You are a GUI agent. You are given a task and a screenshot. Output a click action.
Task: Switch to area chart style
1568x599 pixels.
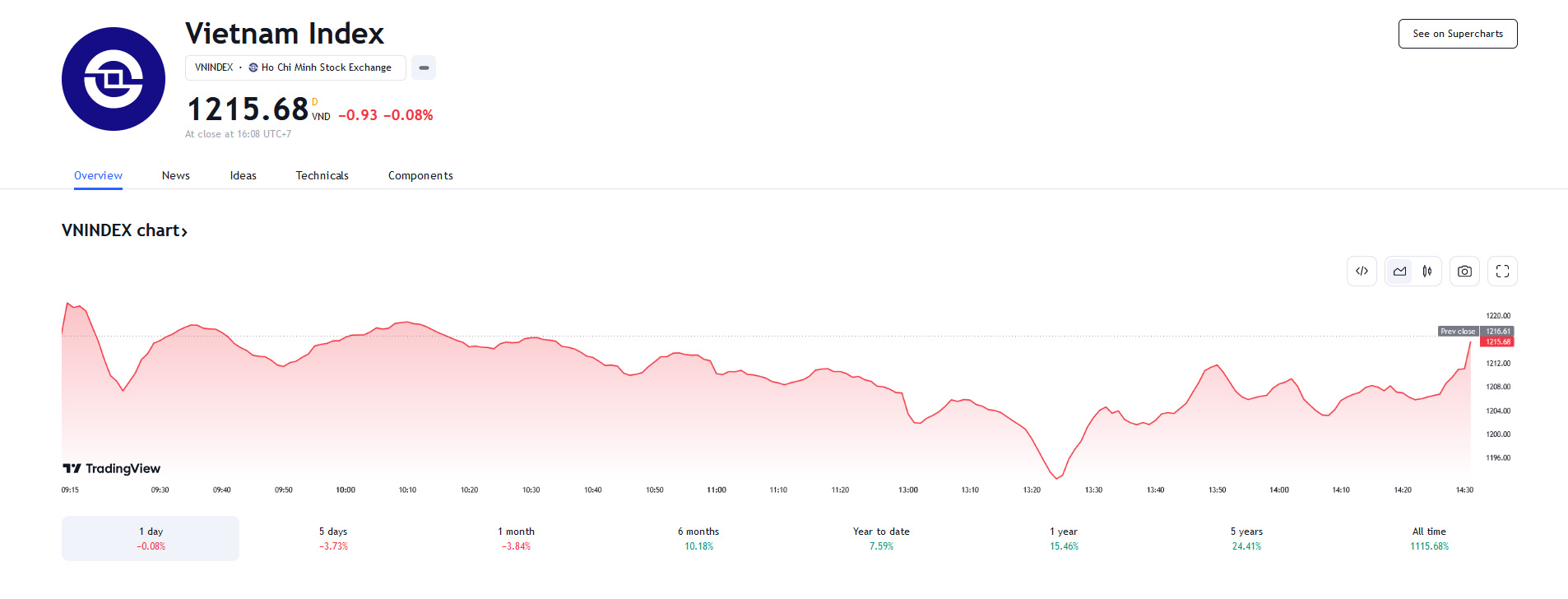point(1399,272)
